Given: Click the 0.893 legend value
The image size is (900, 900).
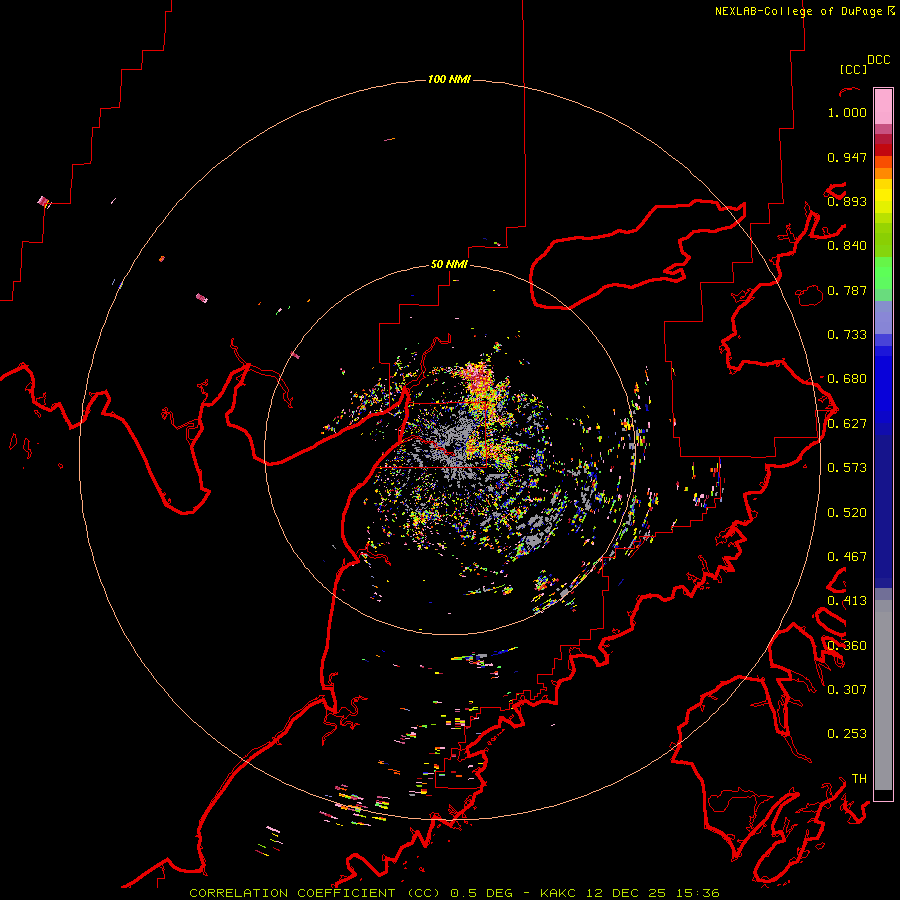Looking at the screenshot, I should coord(847,201).
